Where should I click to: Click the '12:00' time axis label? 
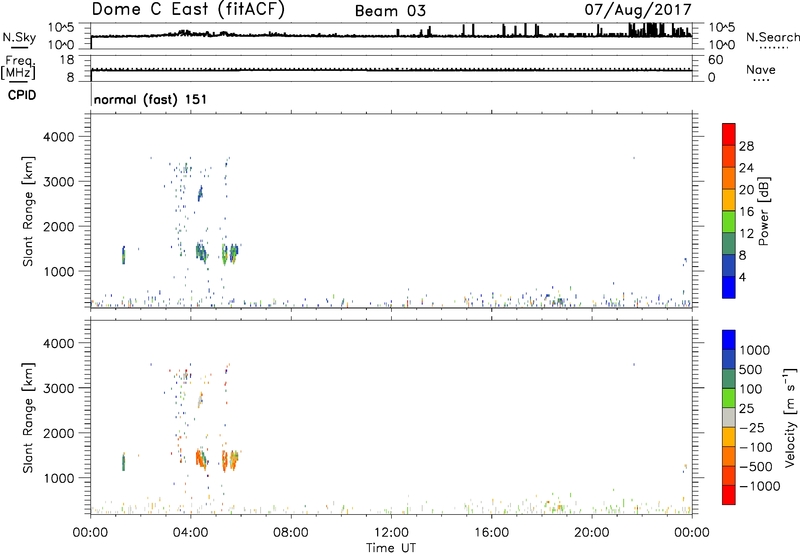pos(391,533)
